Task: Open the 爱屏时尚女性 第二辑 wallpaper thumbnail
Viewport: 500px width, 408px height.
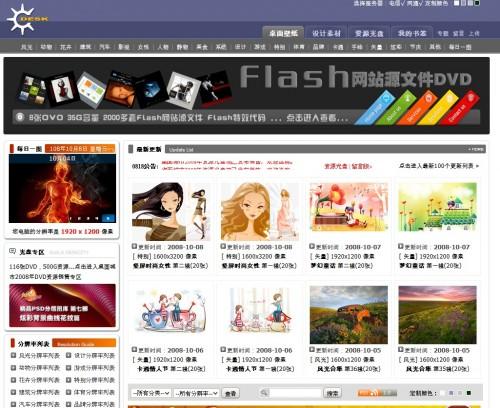Action: coord(171,212)
